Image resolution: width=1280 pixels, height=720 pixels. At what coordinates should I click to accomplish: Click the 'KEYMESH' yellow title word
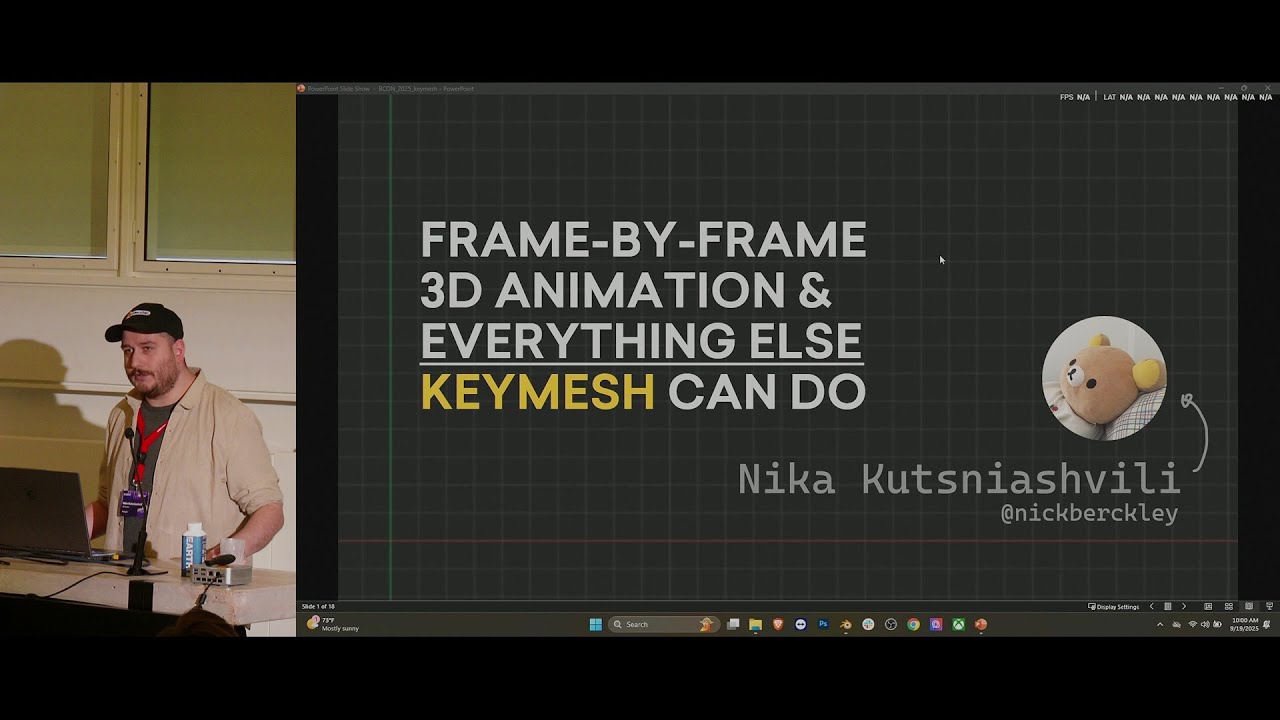coord(537,392)
